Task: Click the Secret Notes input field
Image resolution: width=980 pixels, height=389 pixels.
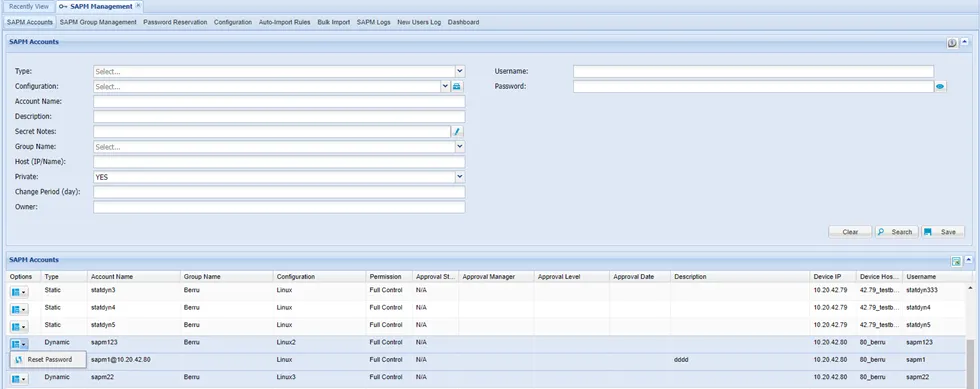Action: (x=272, y=131)
